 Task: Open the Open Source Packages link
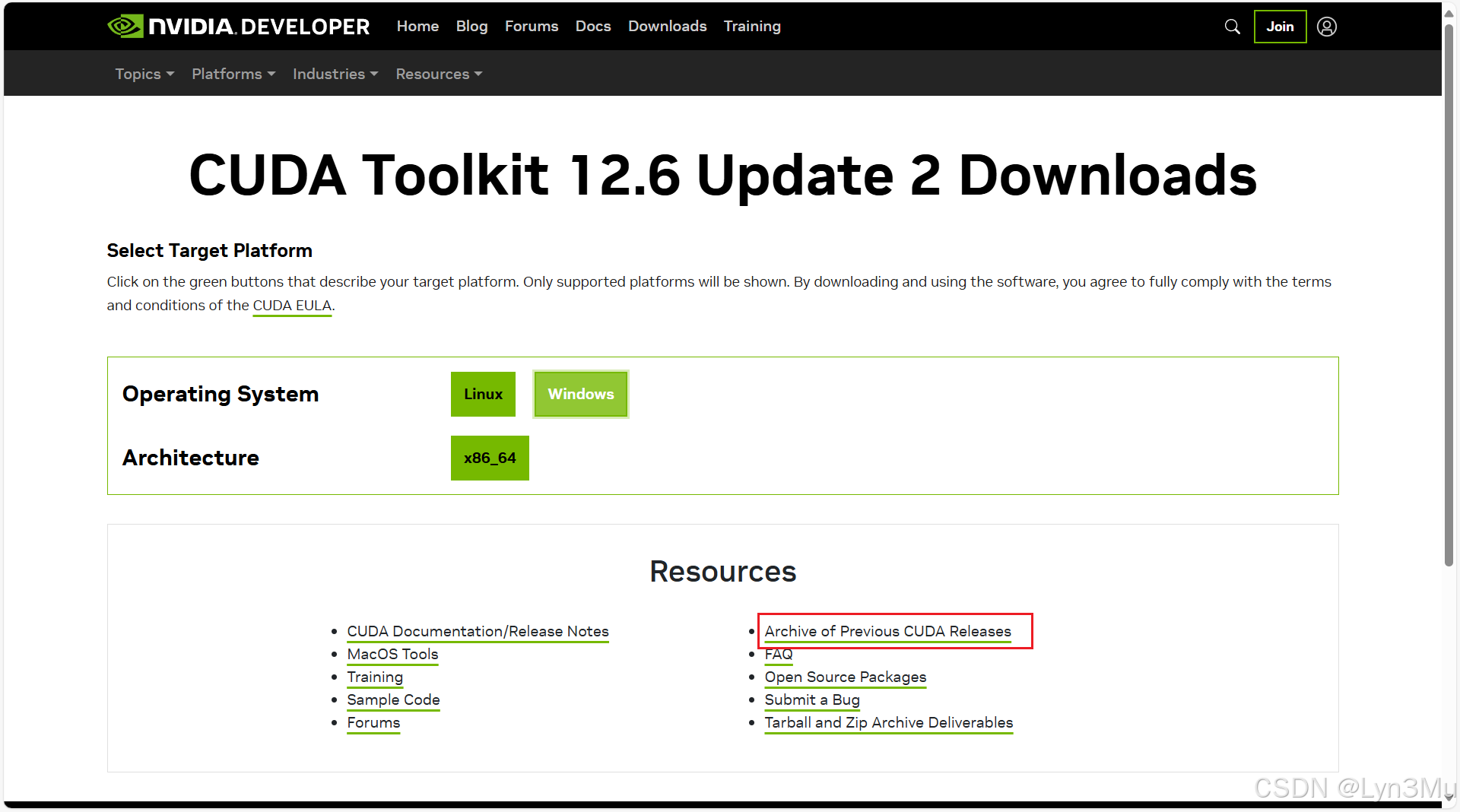click(x=846, y=677)
